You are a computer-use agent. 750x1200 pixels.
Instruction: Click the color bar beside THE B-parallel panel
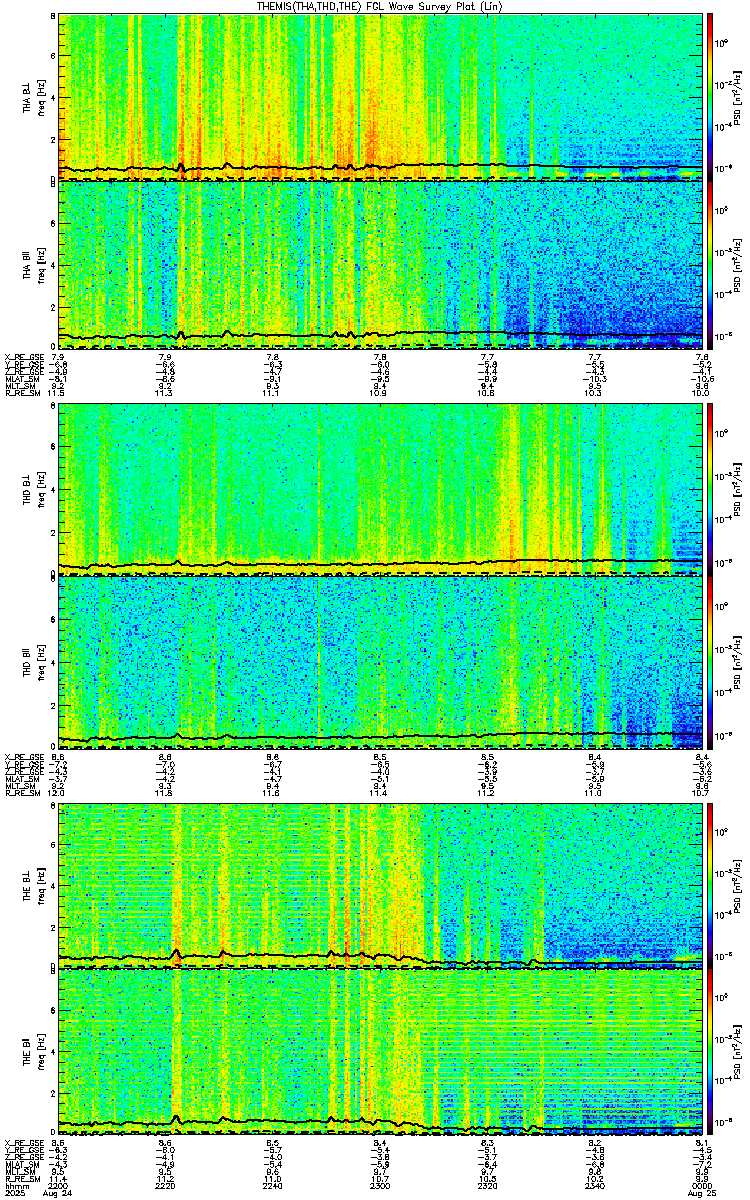[x=711, y=1052]
